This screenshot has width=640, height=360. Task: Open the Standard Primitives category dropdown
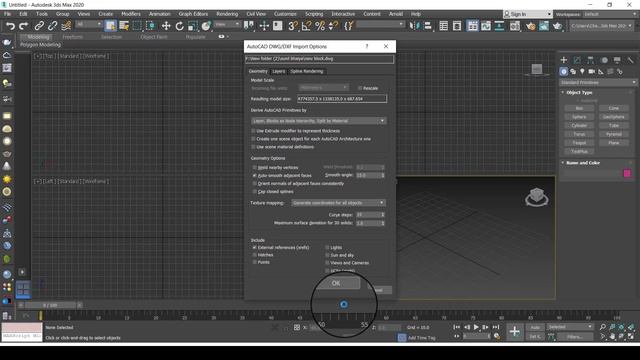pyautogui.click(x=598, y=82)
